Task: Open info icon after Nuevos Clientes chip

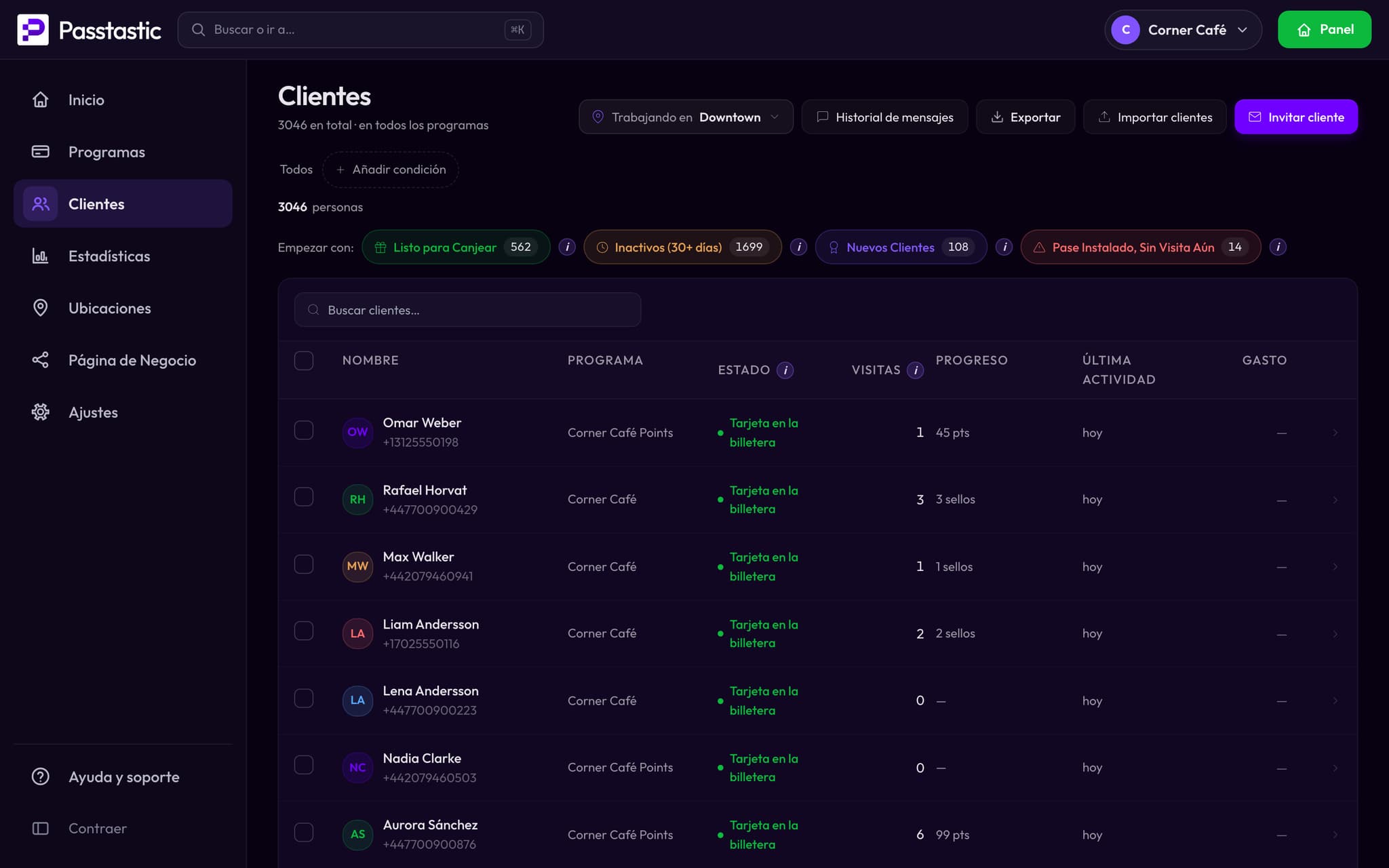Action: [1004, 247]
